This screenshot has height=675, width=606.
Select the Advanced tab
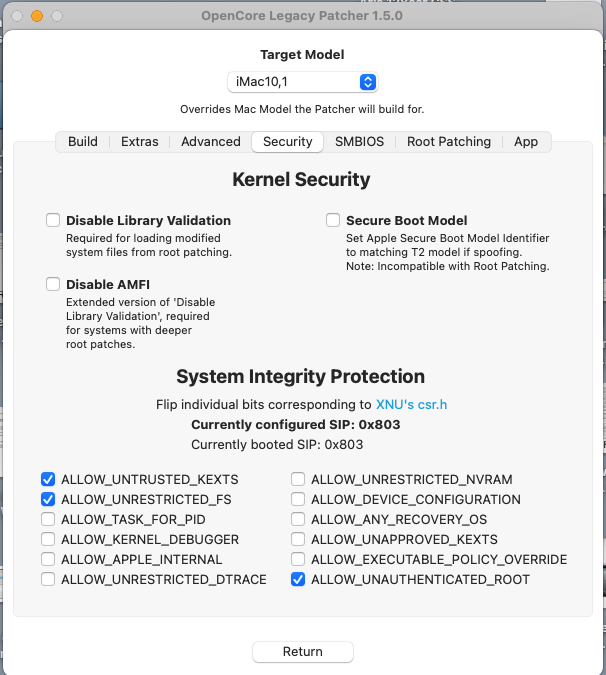click(210, 142)
